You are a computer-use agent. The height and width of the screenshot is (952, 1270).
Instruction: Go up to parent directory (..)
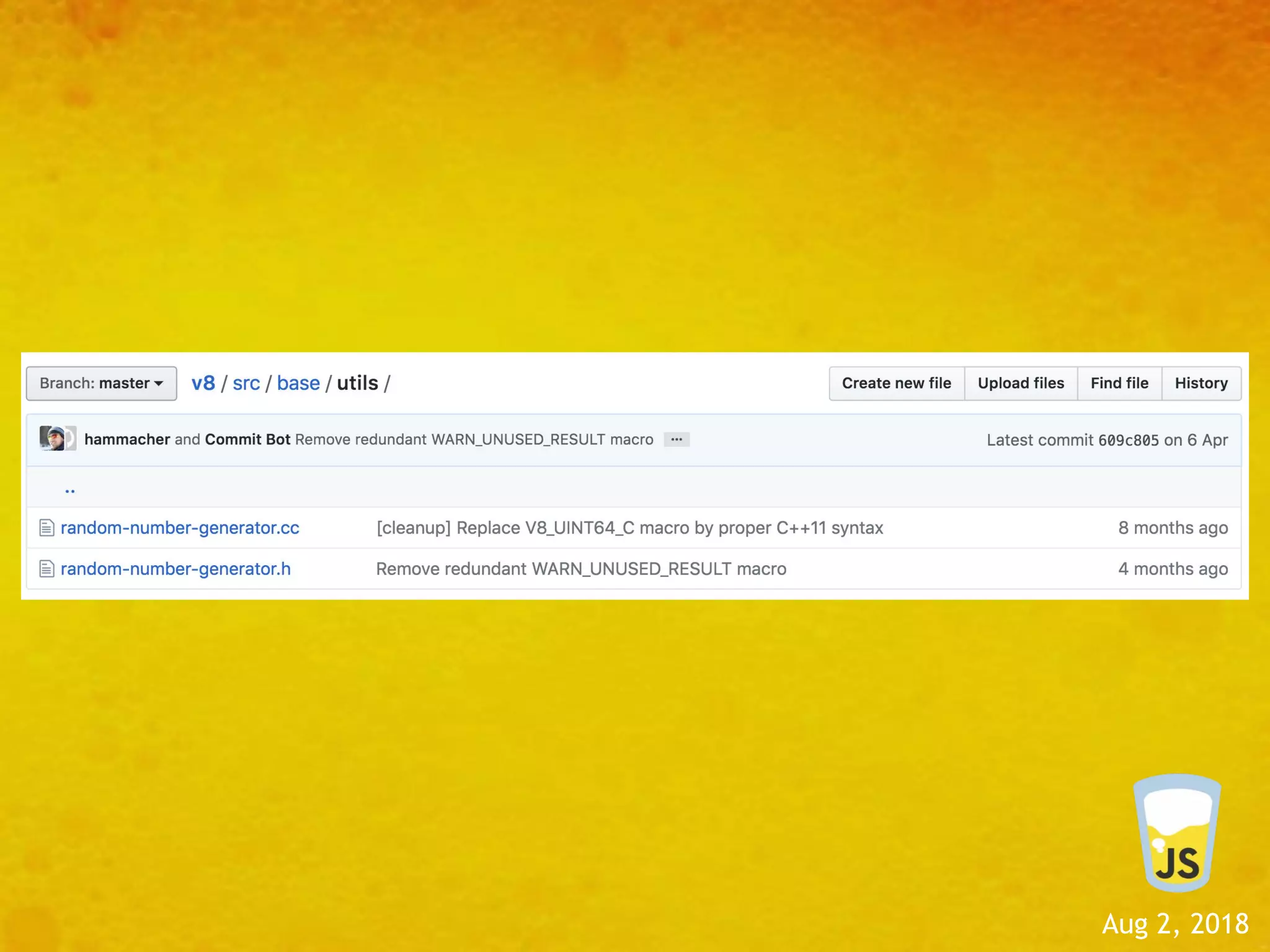(x=69, y=489)
